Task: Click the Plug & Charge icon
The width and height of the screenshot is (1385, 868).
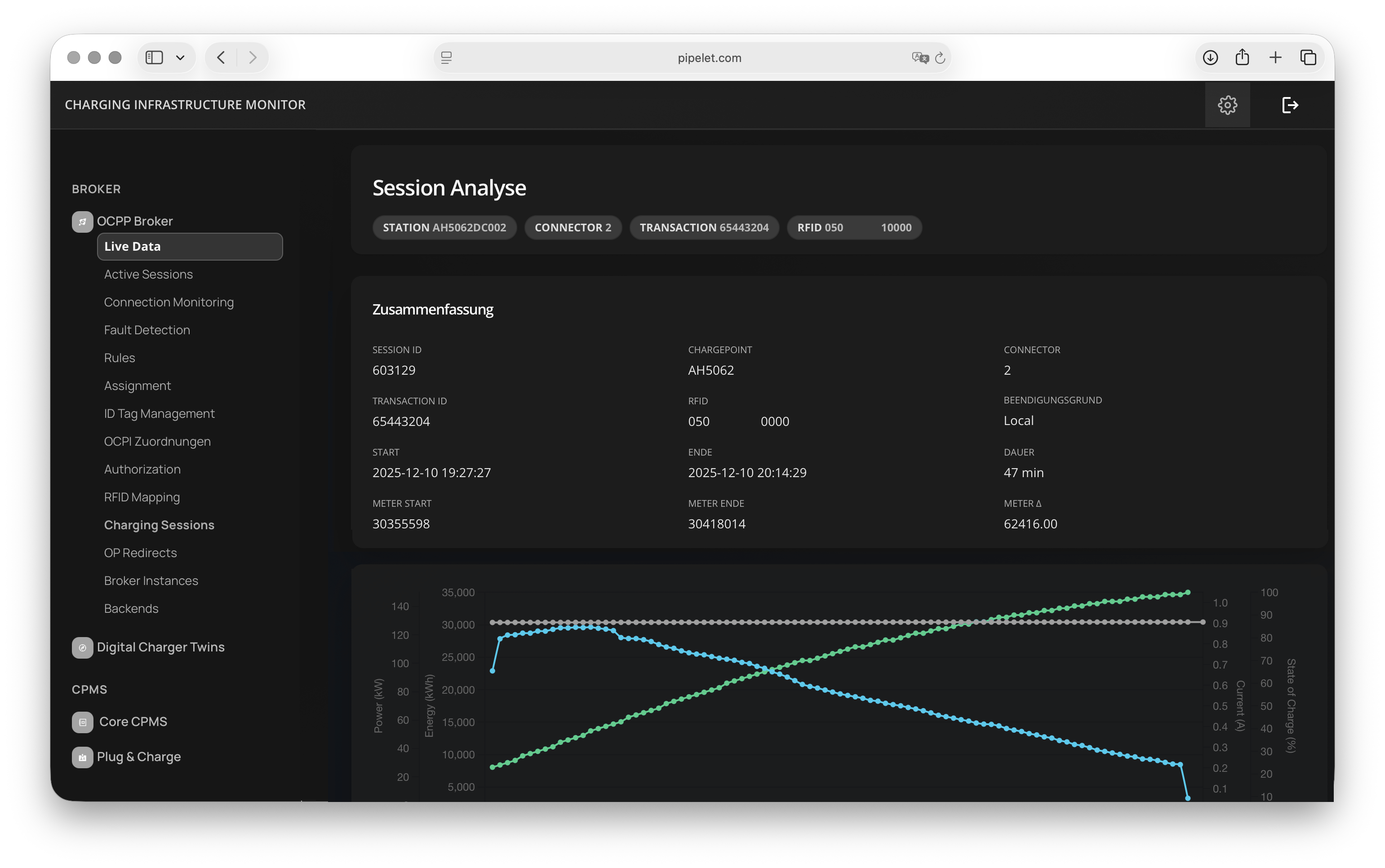Action: (x=82, y=757)
